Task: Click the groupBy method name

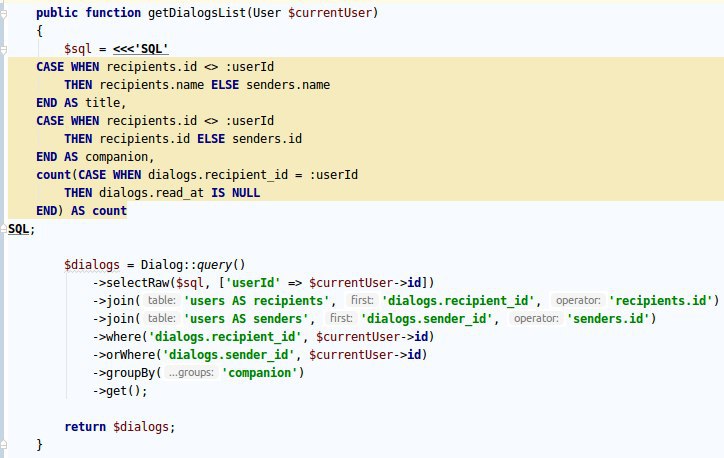Action: coord(131,373)
